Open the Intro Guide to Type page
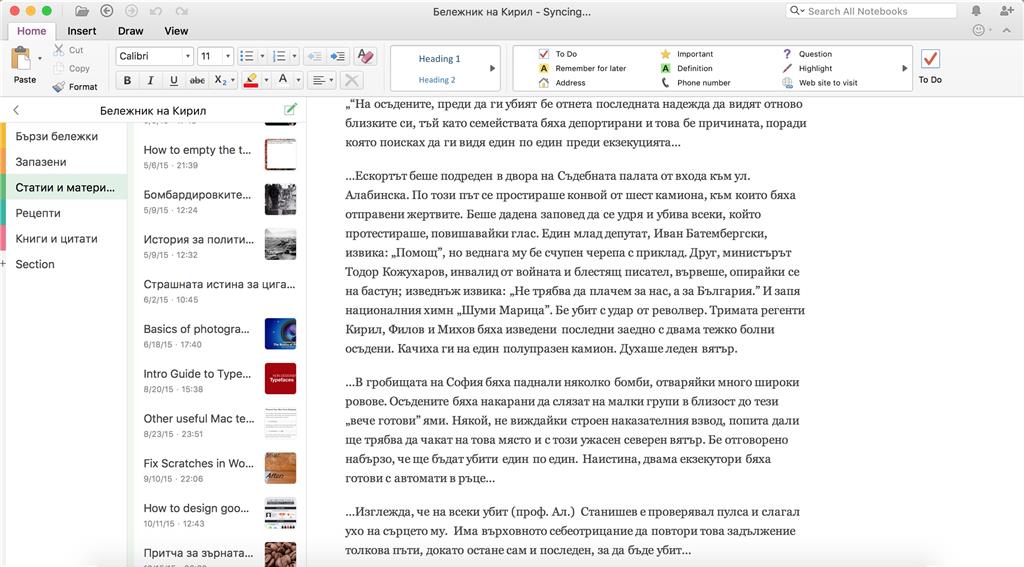Image resolution: width=1024 pixels, height=567 pixels. 219,380
